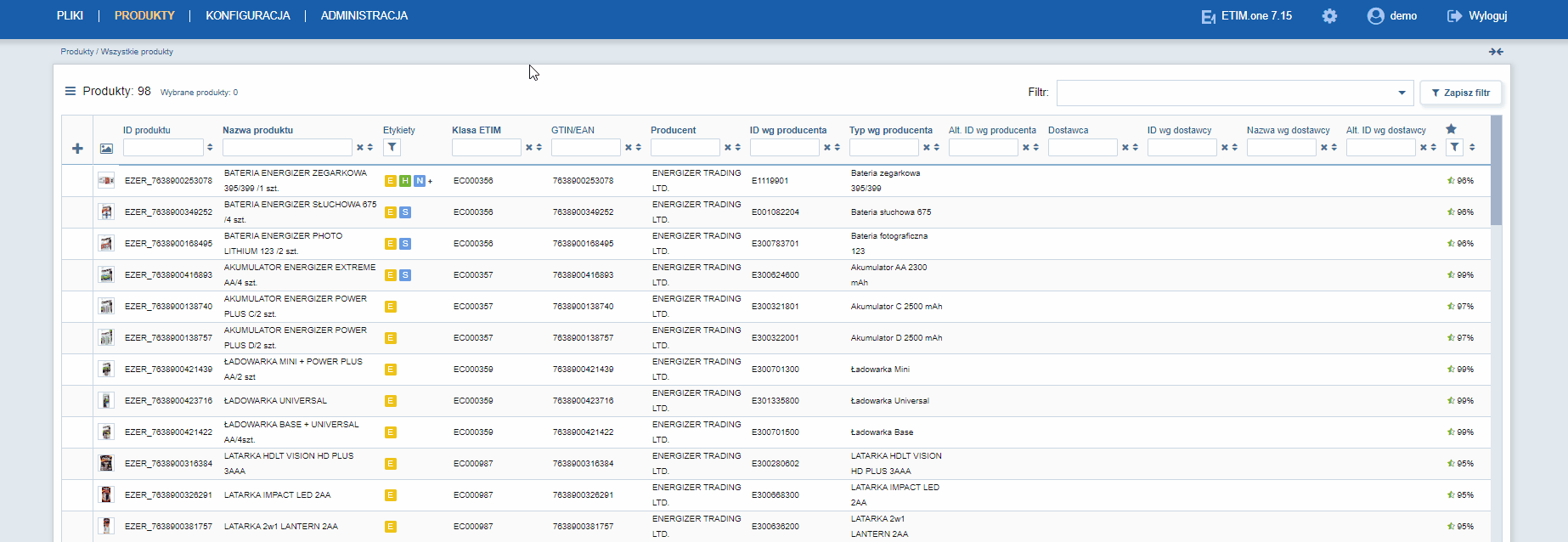Open the PLIKI menu

[x=70, y=15]
